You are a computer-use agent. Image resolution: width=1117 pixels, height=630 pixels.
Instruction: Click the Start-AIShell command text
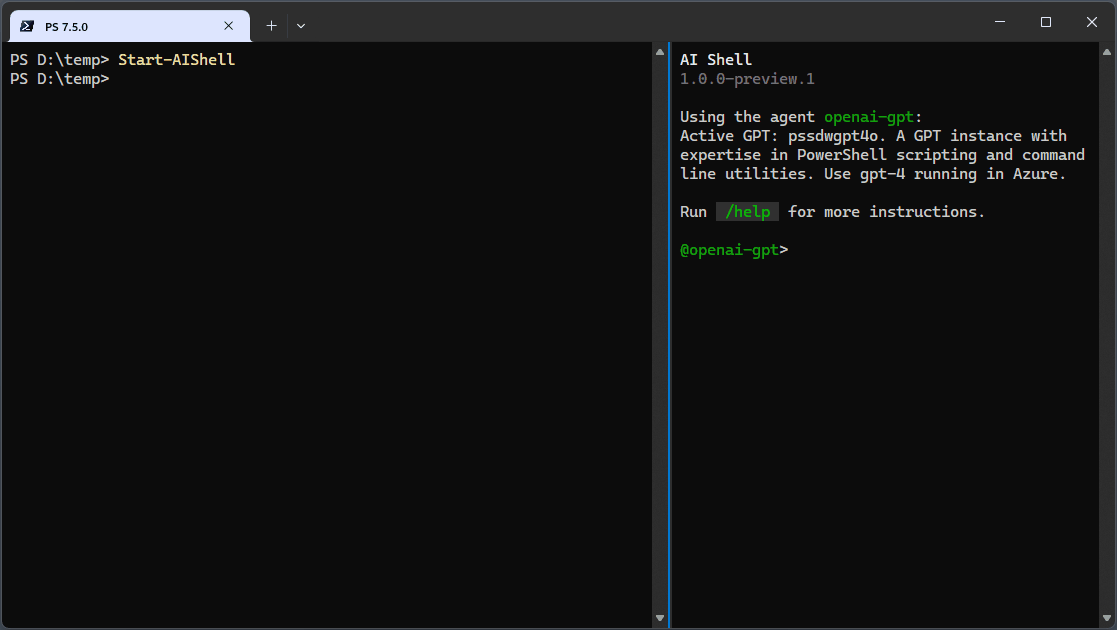point(176,59)
